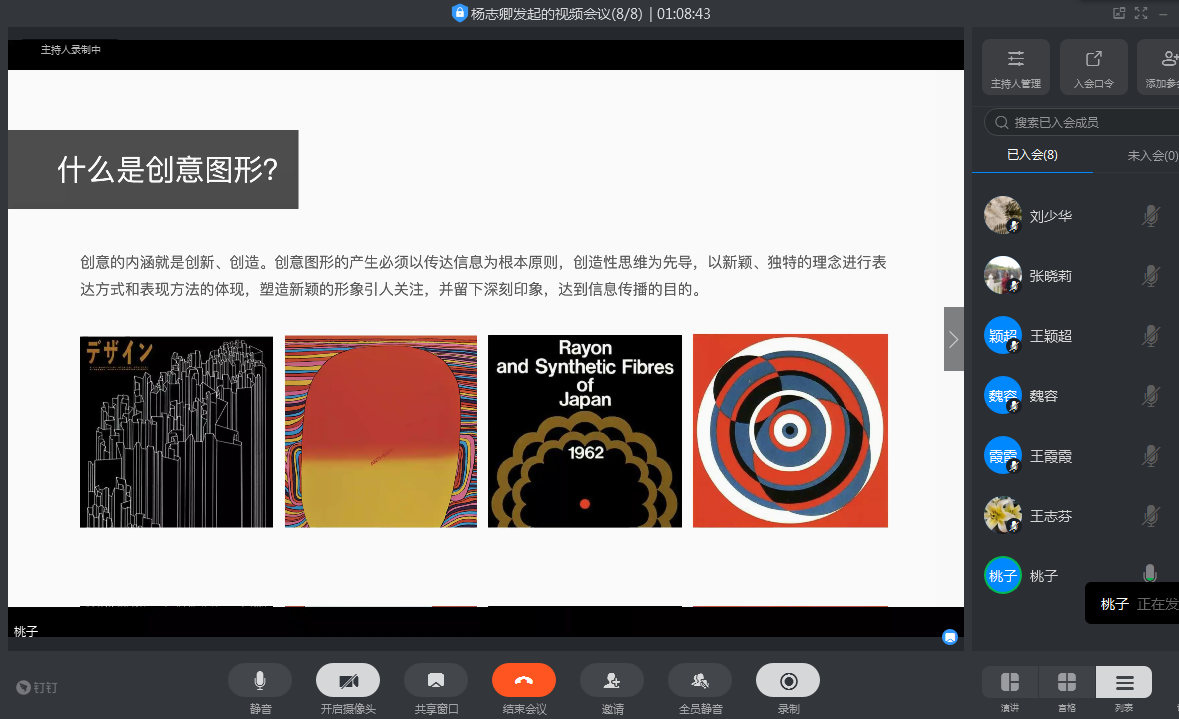The height and width of the screenshot is (719, 1179).
Task: Toggle meeting recording (录制)
Action: coord(787,681)
